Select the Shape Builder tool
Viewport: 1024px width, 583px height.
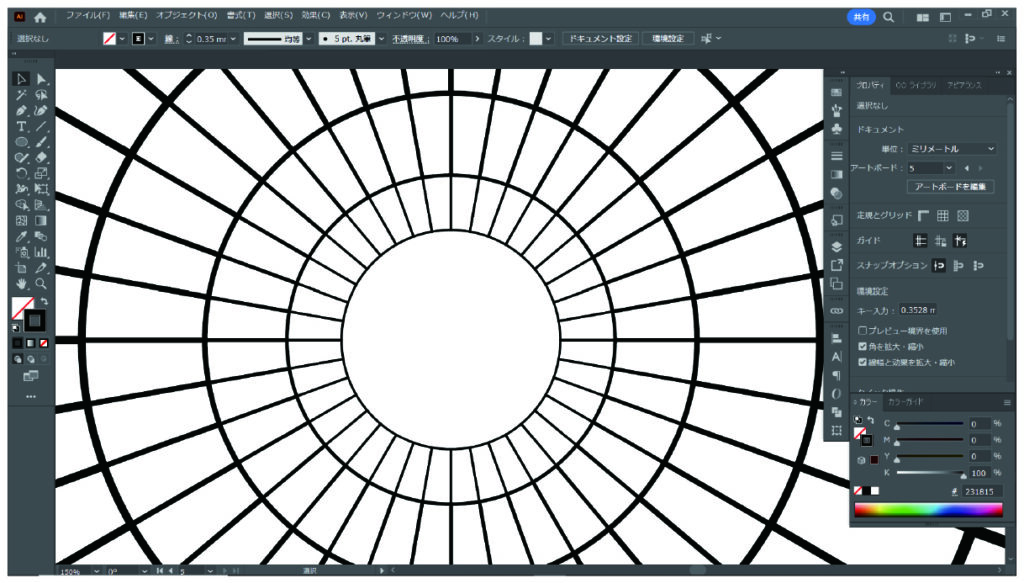pos(21,205)
